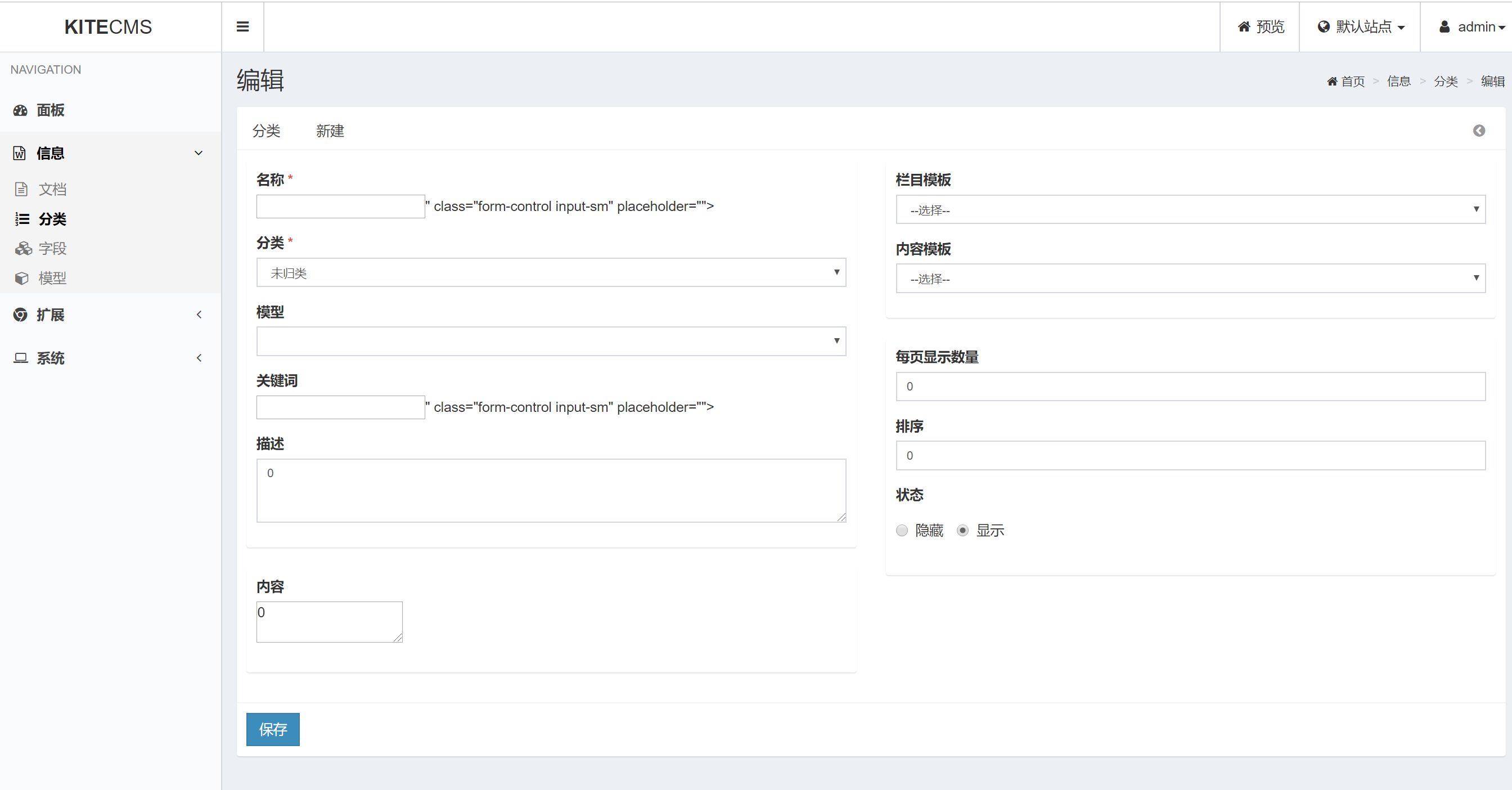Image resolution: width=1512 pixels, height=790 pixels.
Task: Switch to the 分类 tab
Action: [266, 131]
